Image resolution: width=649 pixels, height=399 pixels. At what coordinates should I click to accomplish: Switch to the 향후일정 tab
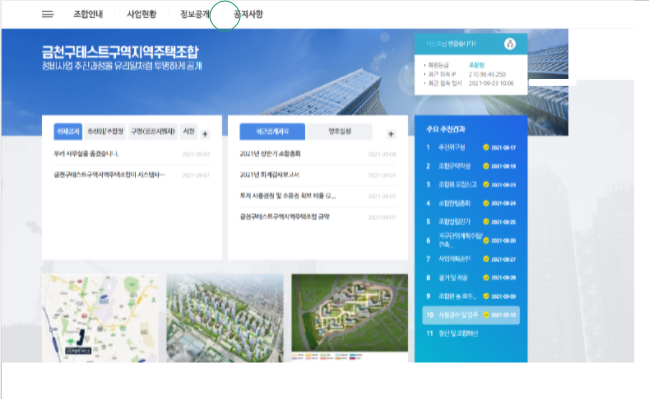[x=340, y=132]
